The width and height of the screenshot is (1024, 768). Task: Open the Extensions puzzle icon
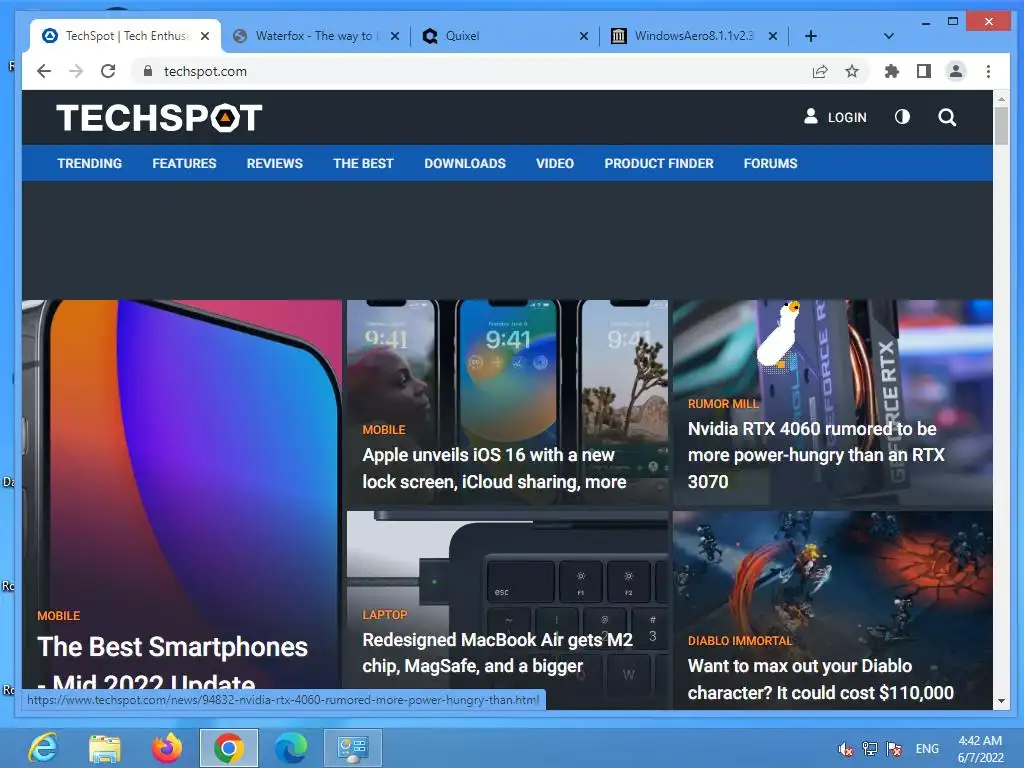tap(891, 71)
